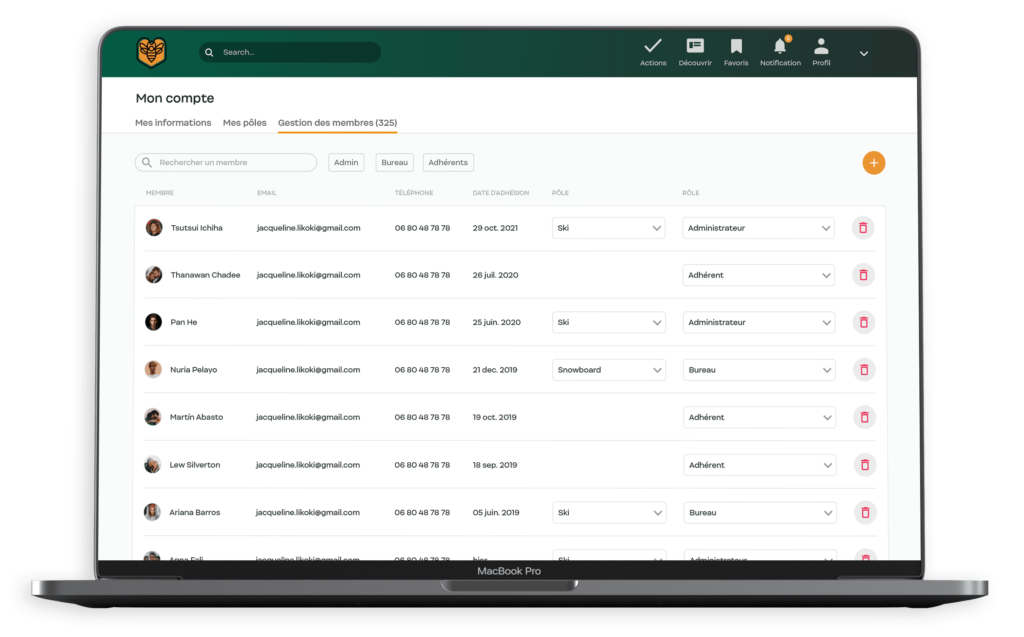Switch to the Mes informations tab
This screenshot has width=1024, height=637.
coord(173,123)
